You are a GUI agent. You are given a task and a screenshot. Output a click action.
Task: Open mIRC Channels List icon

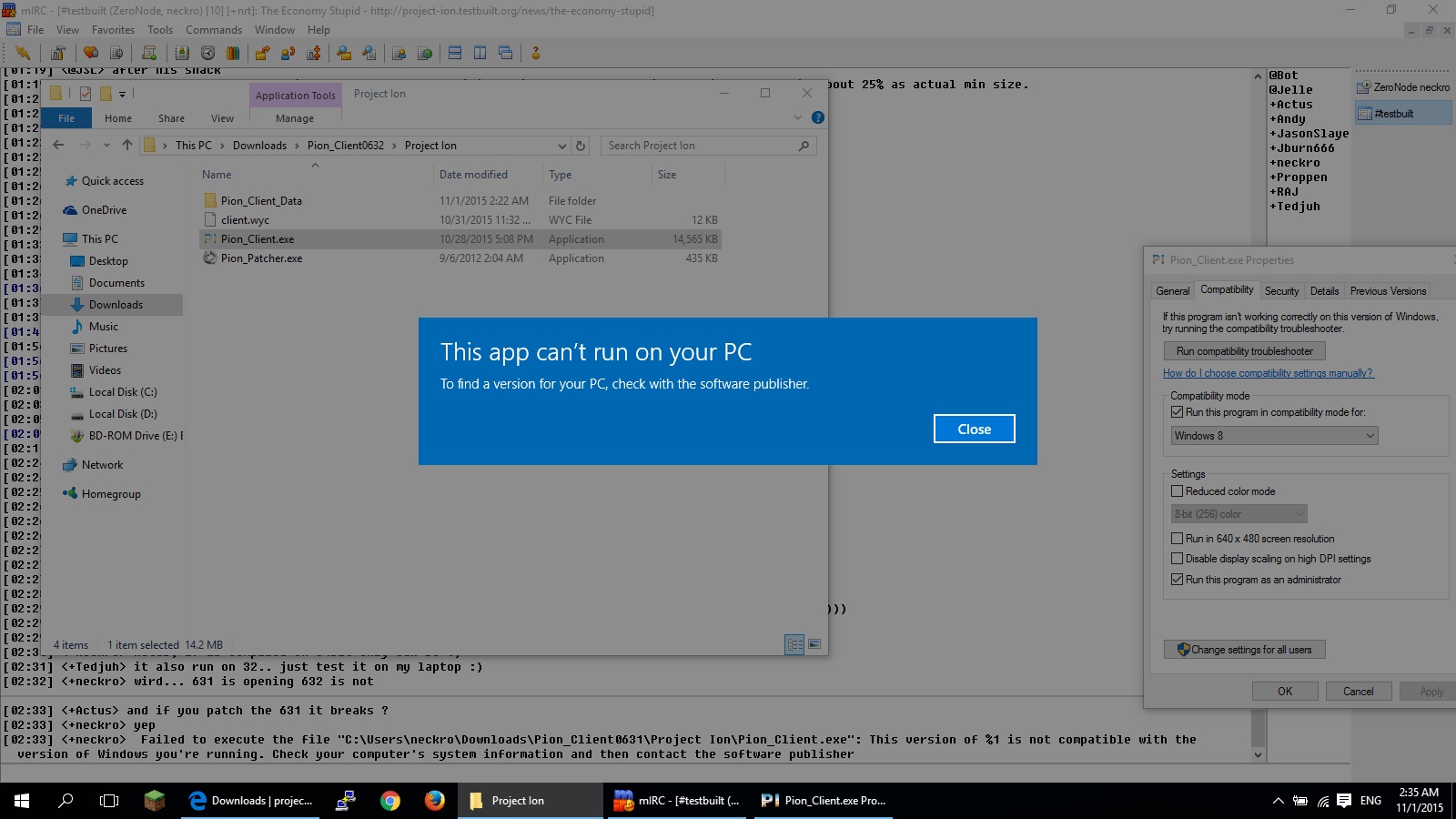116,53
